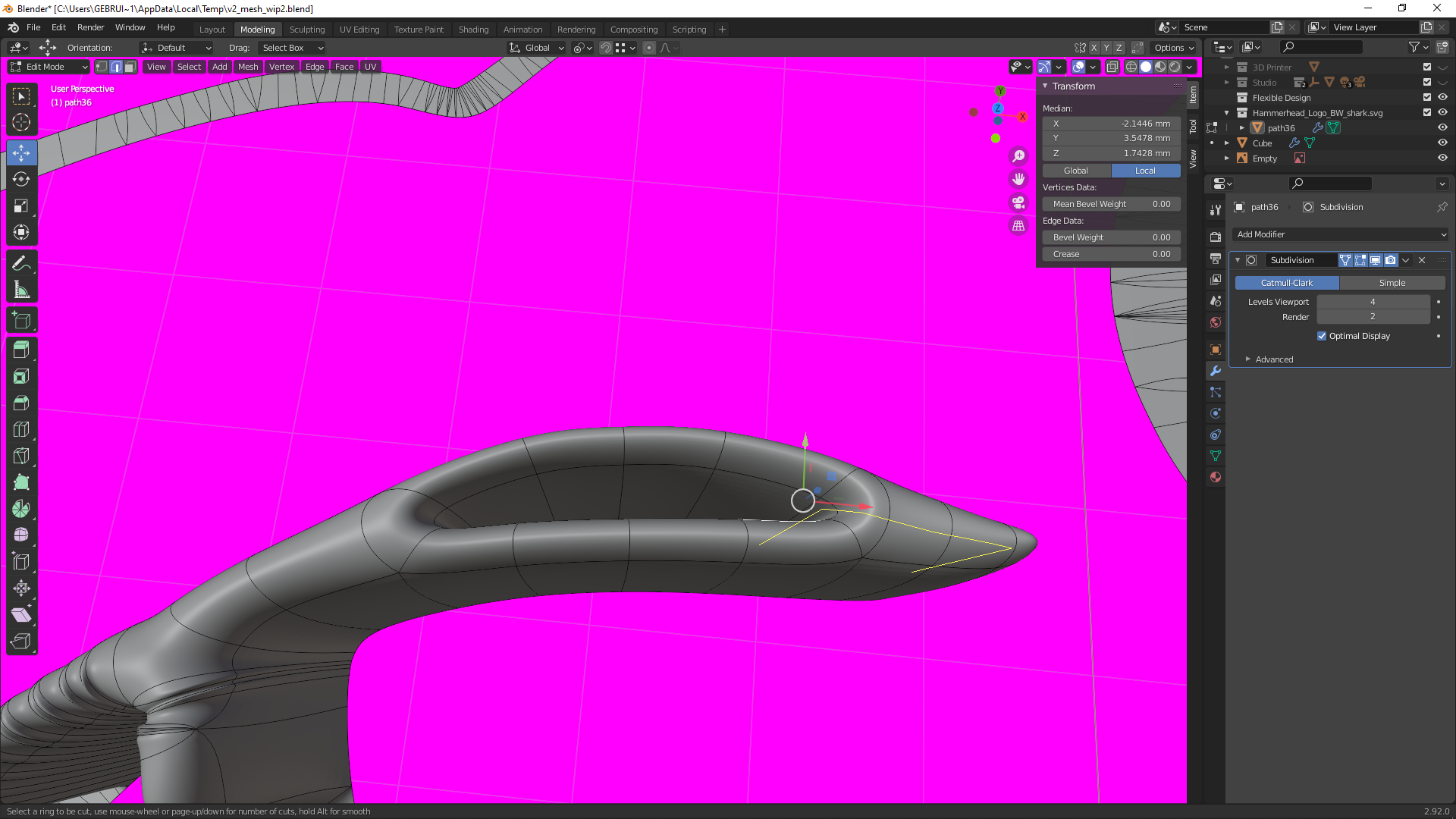Screen dimensions: 1456x819
Task: Open the Mesh menu
Action: pyautogui.click(x=248, y=67)
